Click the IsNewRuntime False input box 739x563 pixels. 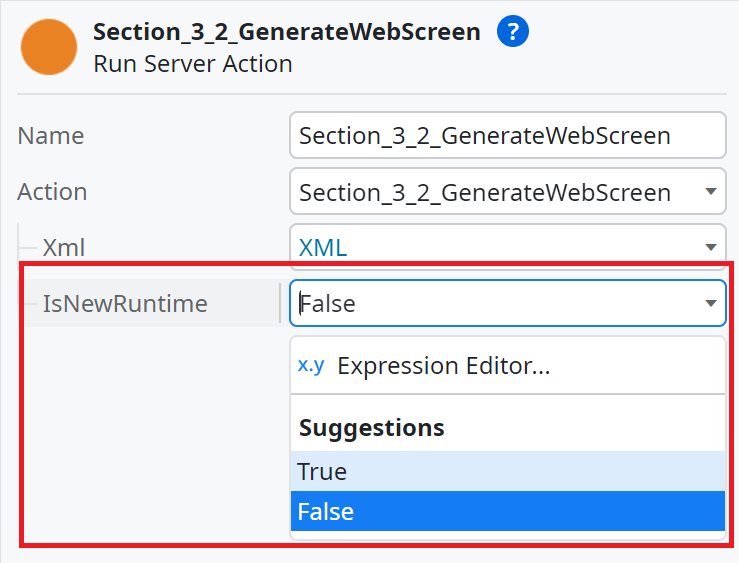pos(490,304)
